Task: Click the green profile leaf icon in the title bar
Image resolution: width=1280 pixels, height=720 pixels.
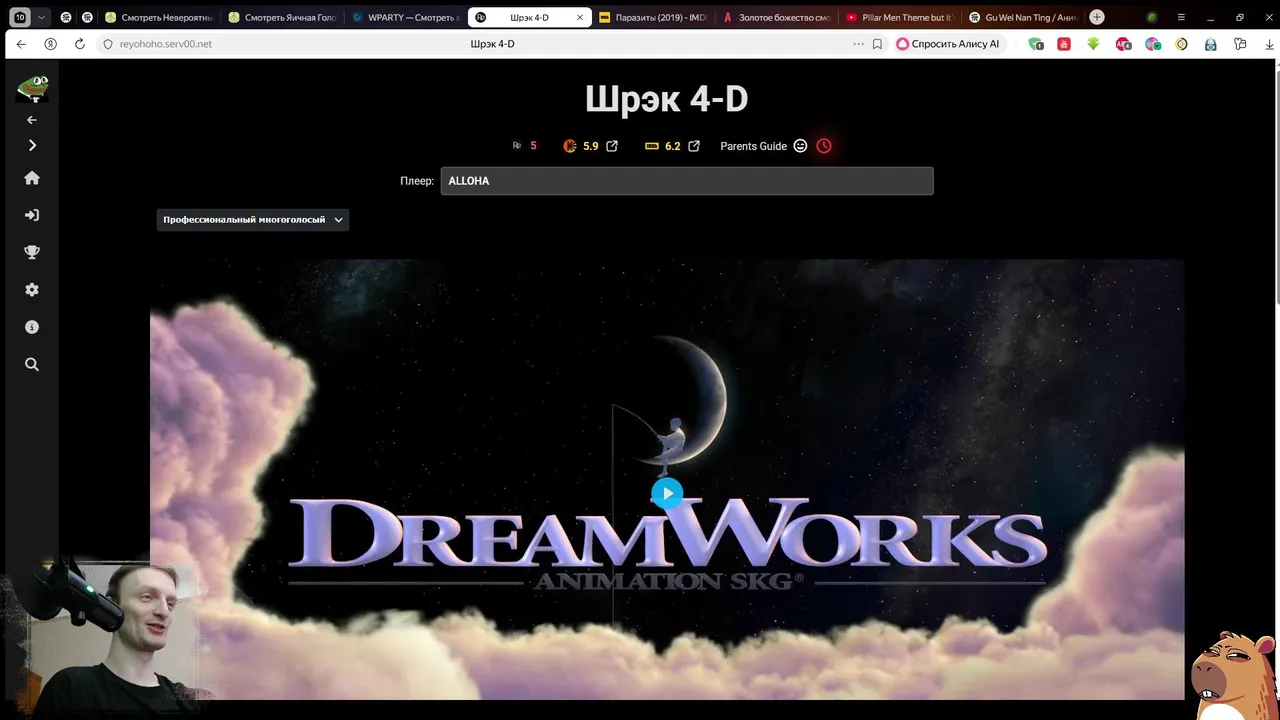Action: click(1152, 17)
